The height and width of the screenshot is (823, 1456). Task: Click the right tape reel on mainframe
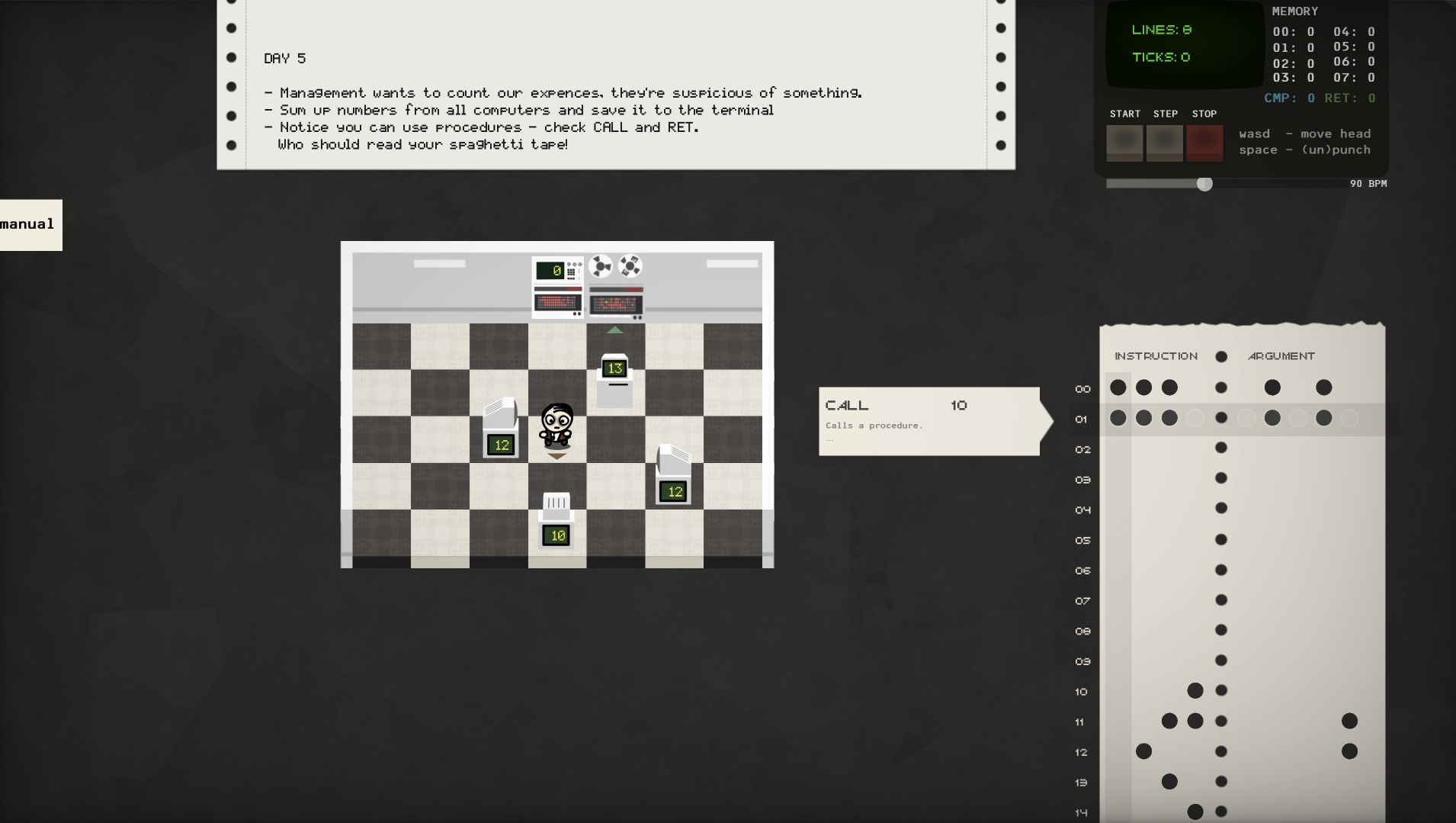630,266
